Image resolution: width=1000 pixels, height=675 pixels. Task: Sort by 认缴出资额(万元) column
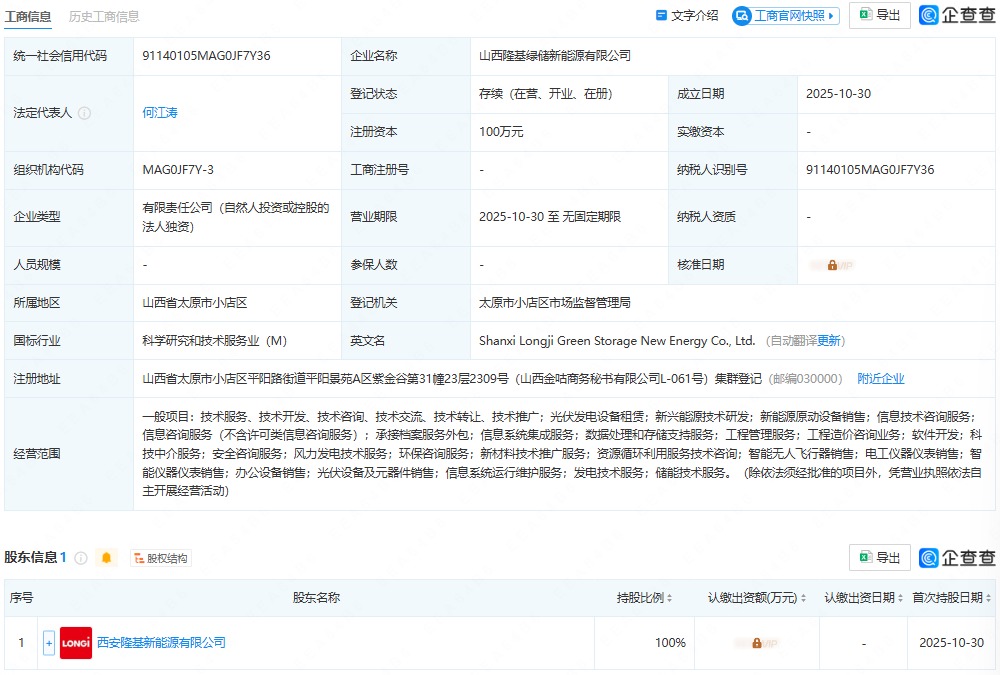pos(757,598)
